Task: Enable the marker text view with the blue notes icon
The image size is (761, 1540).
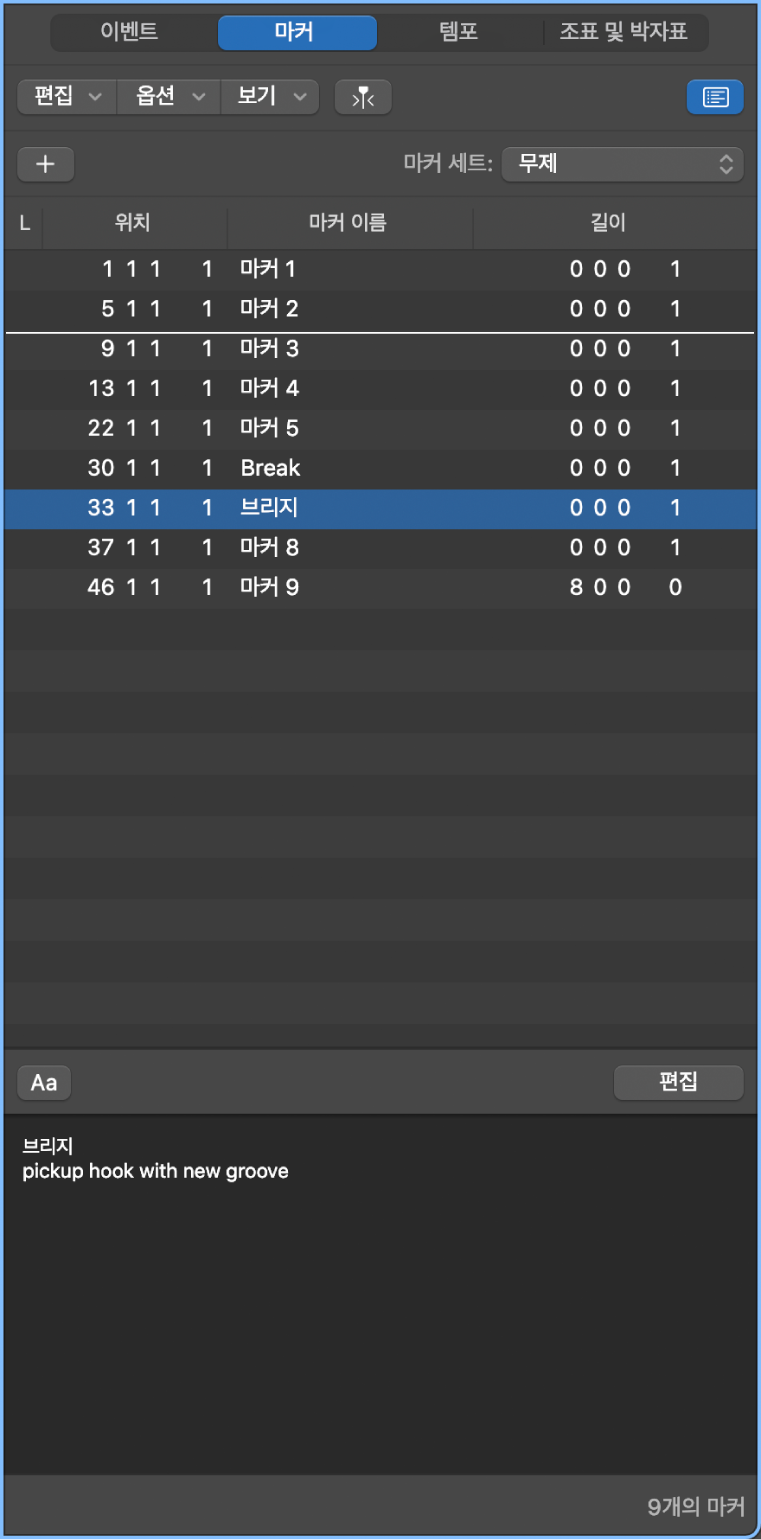Action: tap(715, 97)
